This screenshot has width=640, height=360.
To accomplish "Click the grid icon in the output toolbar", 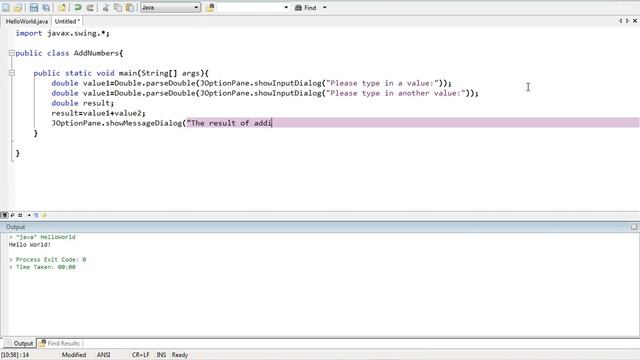I will click(20, 215).
